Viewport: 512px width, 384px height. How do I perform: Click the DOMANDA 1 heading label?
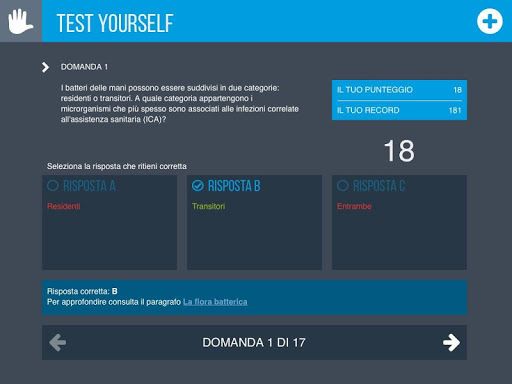click(84, 67)
